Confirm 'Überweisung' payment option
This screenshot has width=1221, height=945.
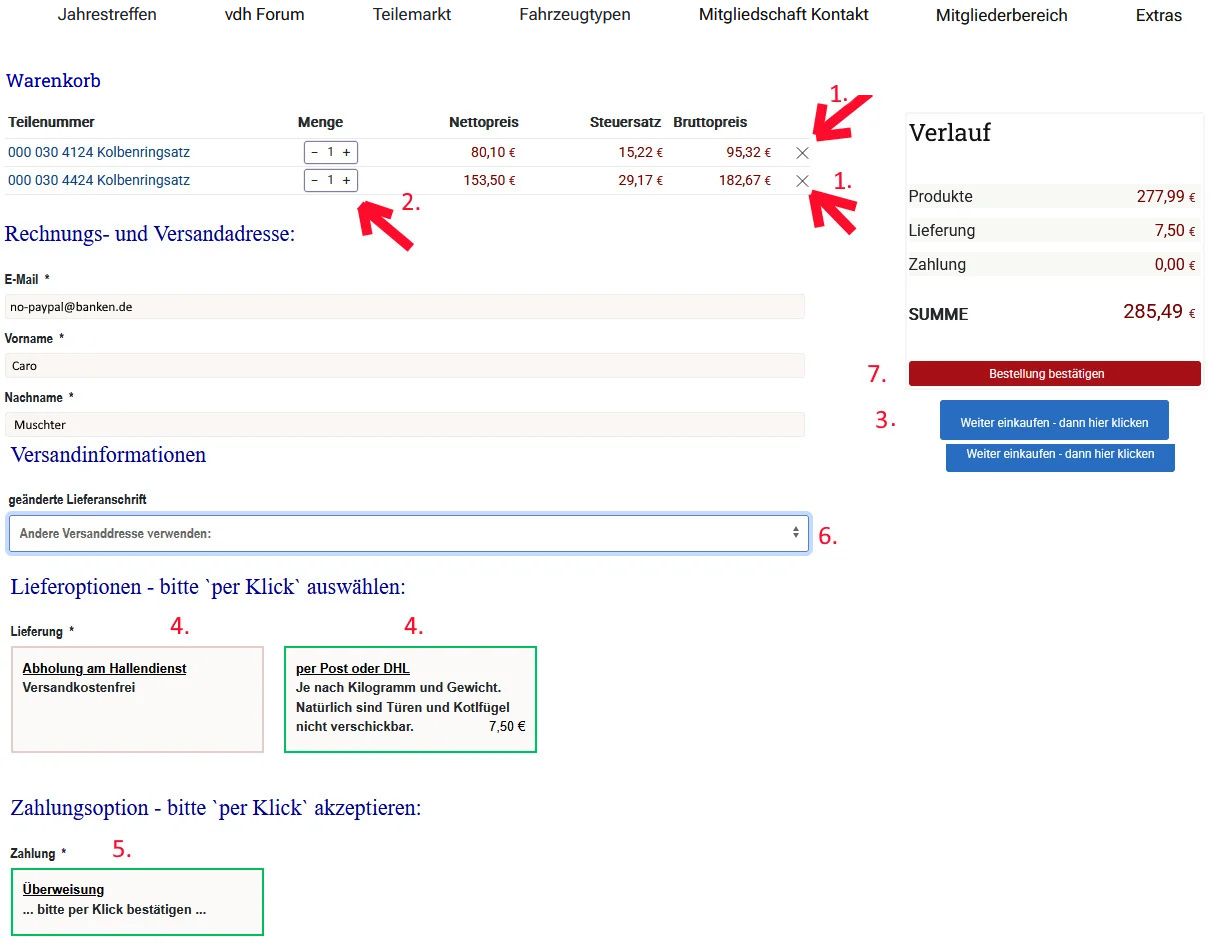[137, 901]
